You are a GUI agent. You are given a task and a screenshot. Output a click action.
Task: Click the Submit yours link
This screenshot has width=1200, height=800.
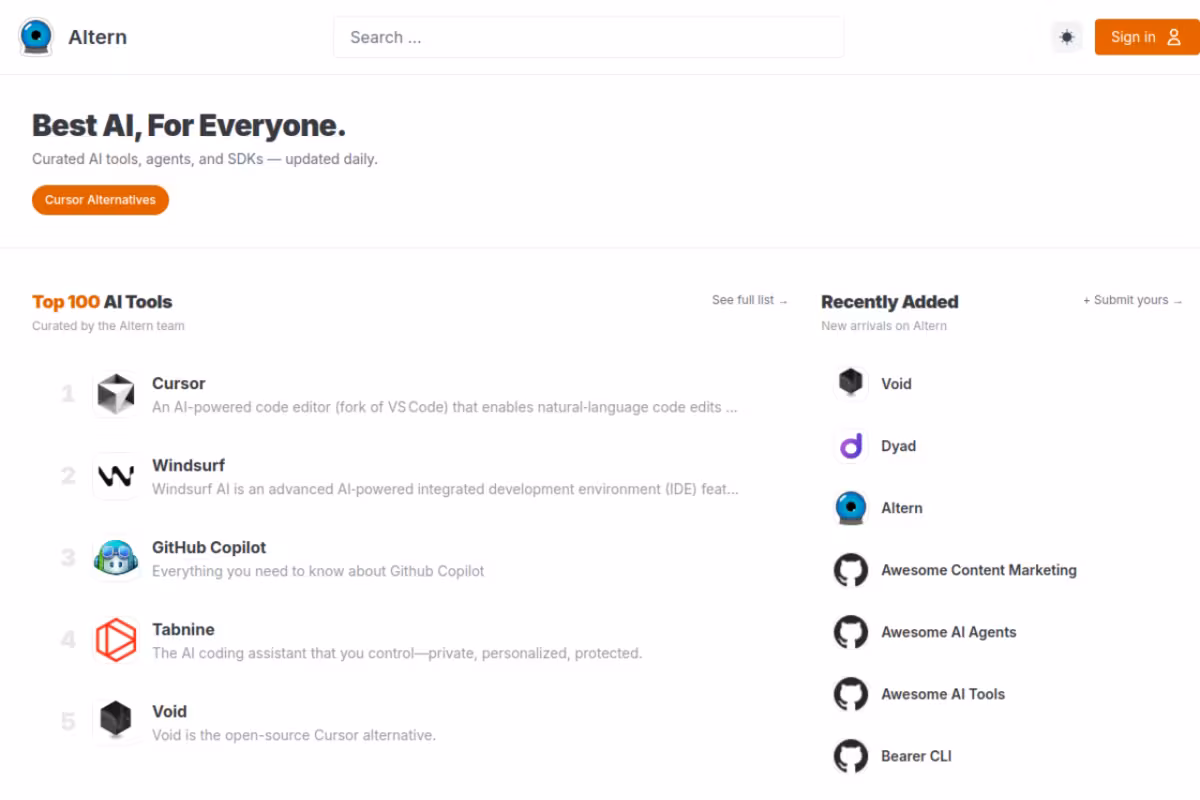pos(1133,300)
